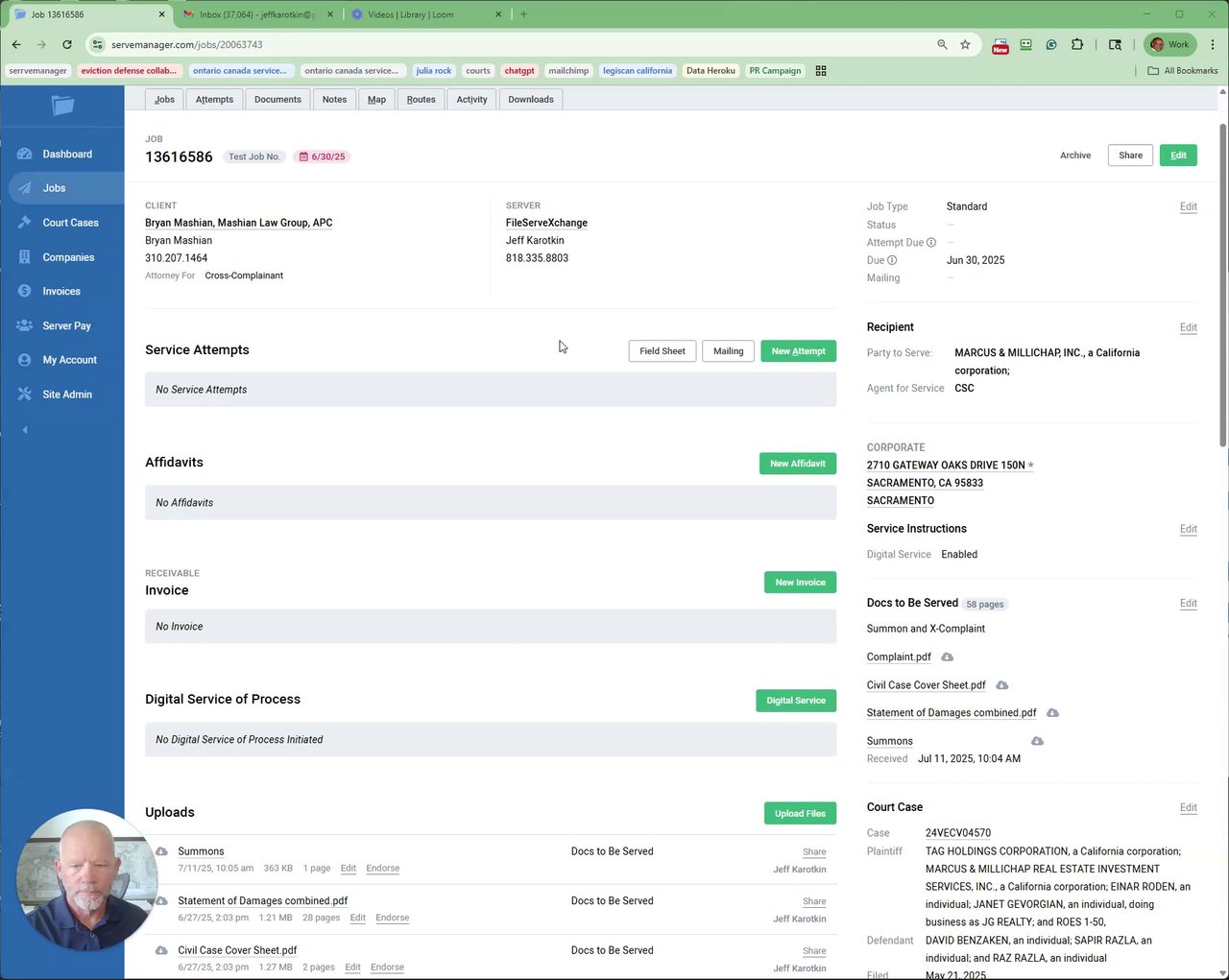Image resolution: width=1229 pixels, height=980 pixels.
Task: Edit the Court Case section
Action: (x=1188, y=807)
